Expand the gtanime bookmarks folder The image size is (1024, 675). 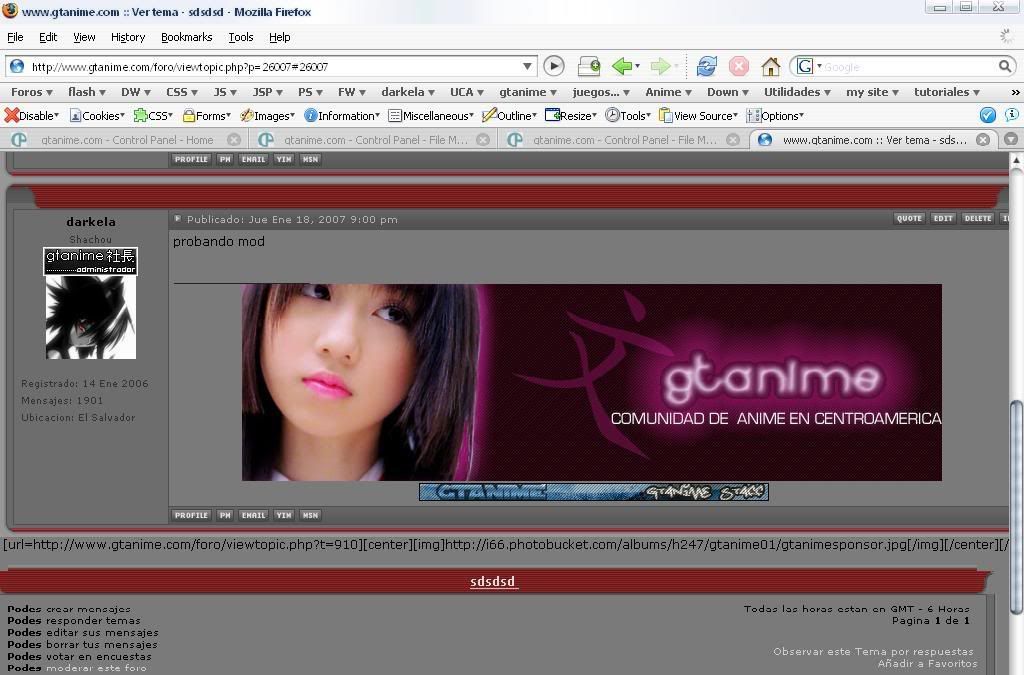[x=528, y=92]
